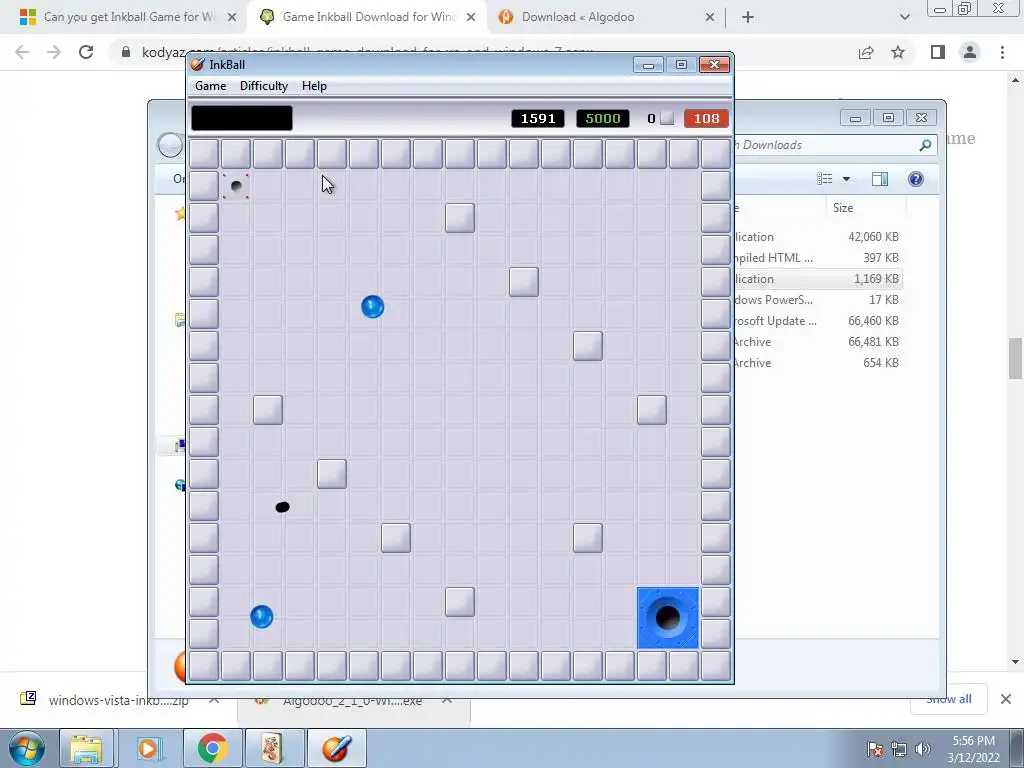Toggle the Chrome side panel
Screen dimensions: 1024x768
click(938, 52)
